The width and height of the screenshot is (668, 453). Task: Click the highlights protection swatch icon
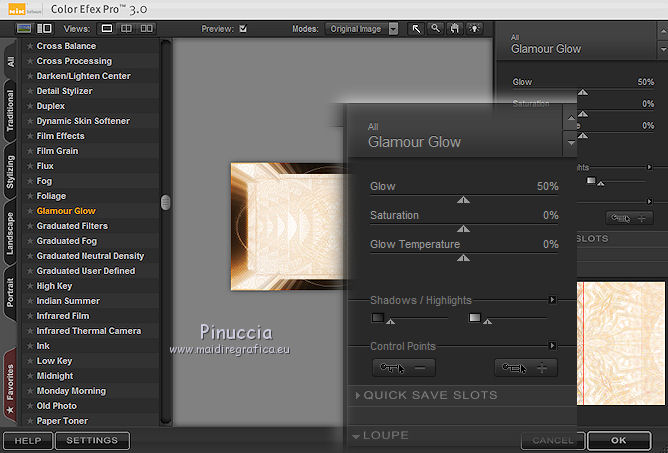pos(475,317)
